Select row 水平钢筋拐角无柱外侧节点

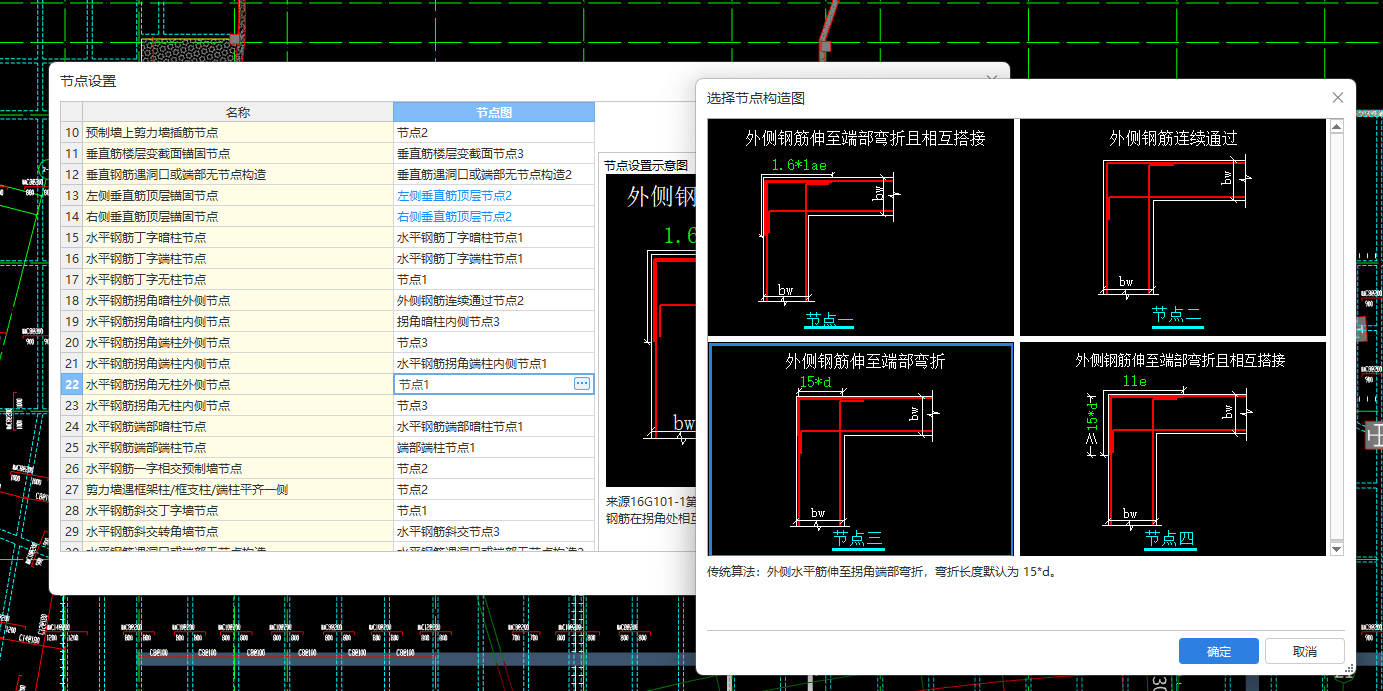tap(238, 384)
